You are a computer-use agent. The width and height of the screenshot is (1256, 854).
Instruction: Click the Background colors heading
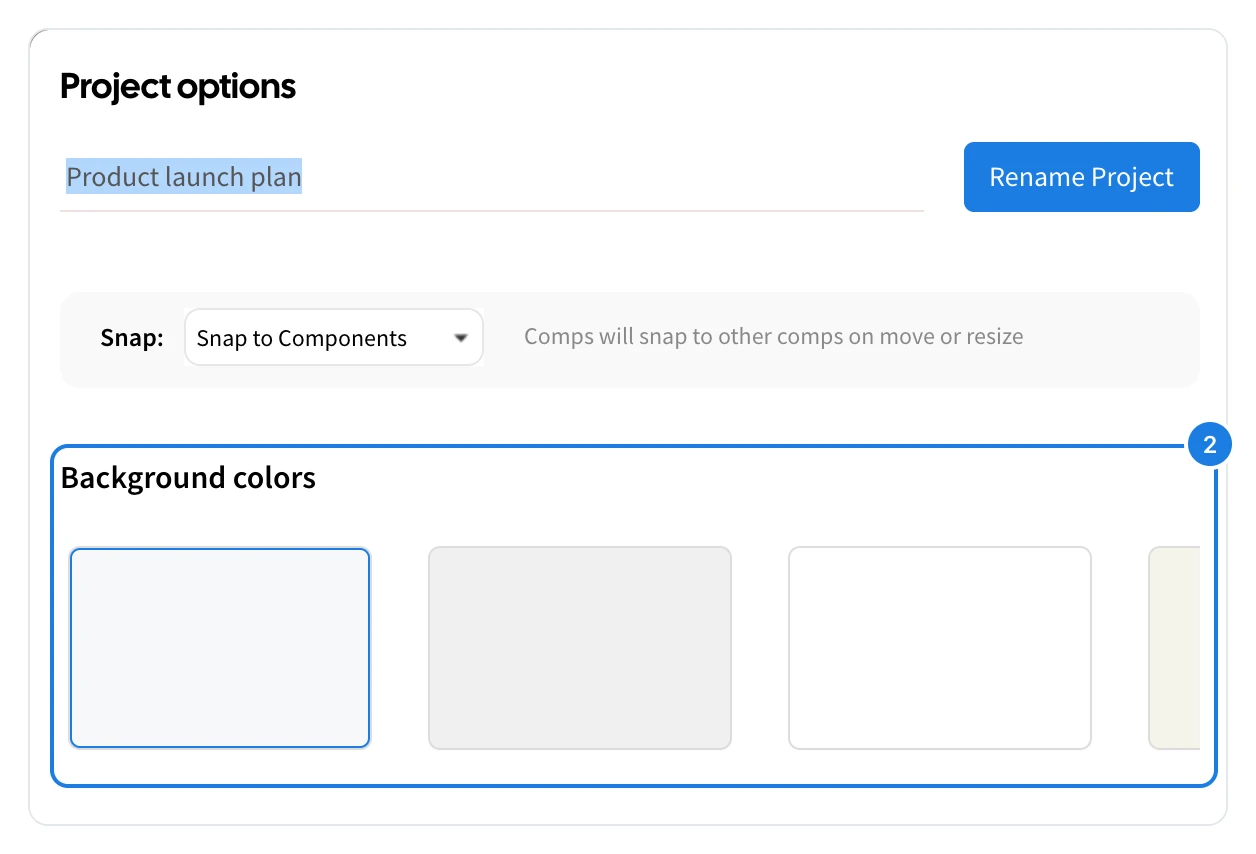[x=188, y=478]
